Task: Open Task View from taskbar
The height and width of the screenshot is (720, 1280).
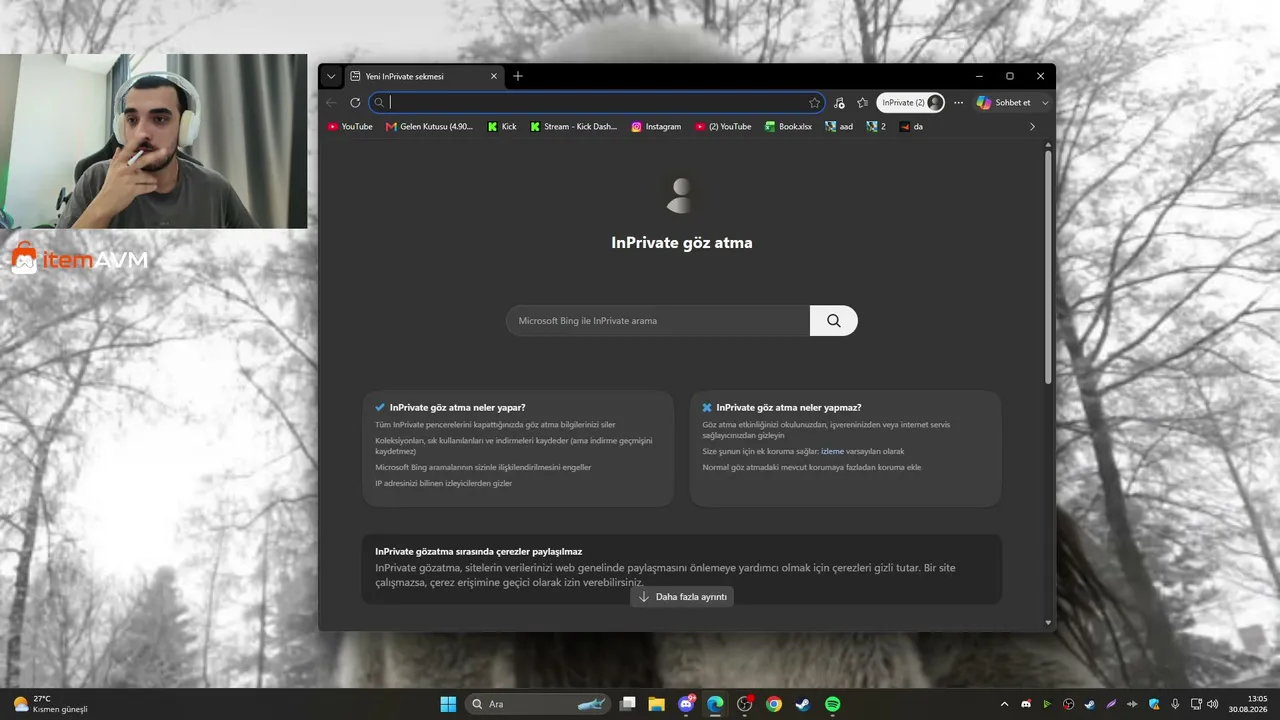Action: 628,704
